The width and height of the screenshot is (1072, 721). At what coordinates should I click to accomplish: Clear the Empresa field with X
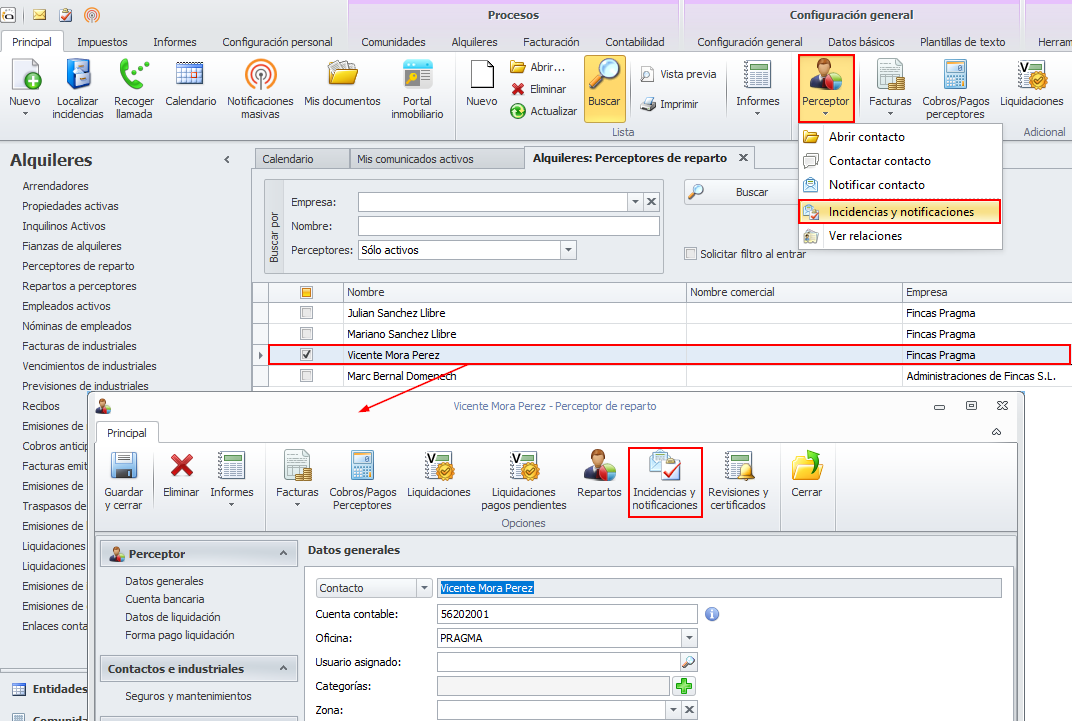click(652, 202)
